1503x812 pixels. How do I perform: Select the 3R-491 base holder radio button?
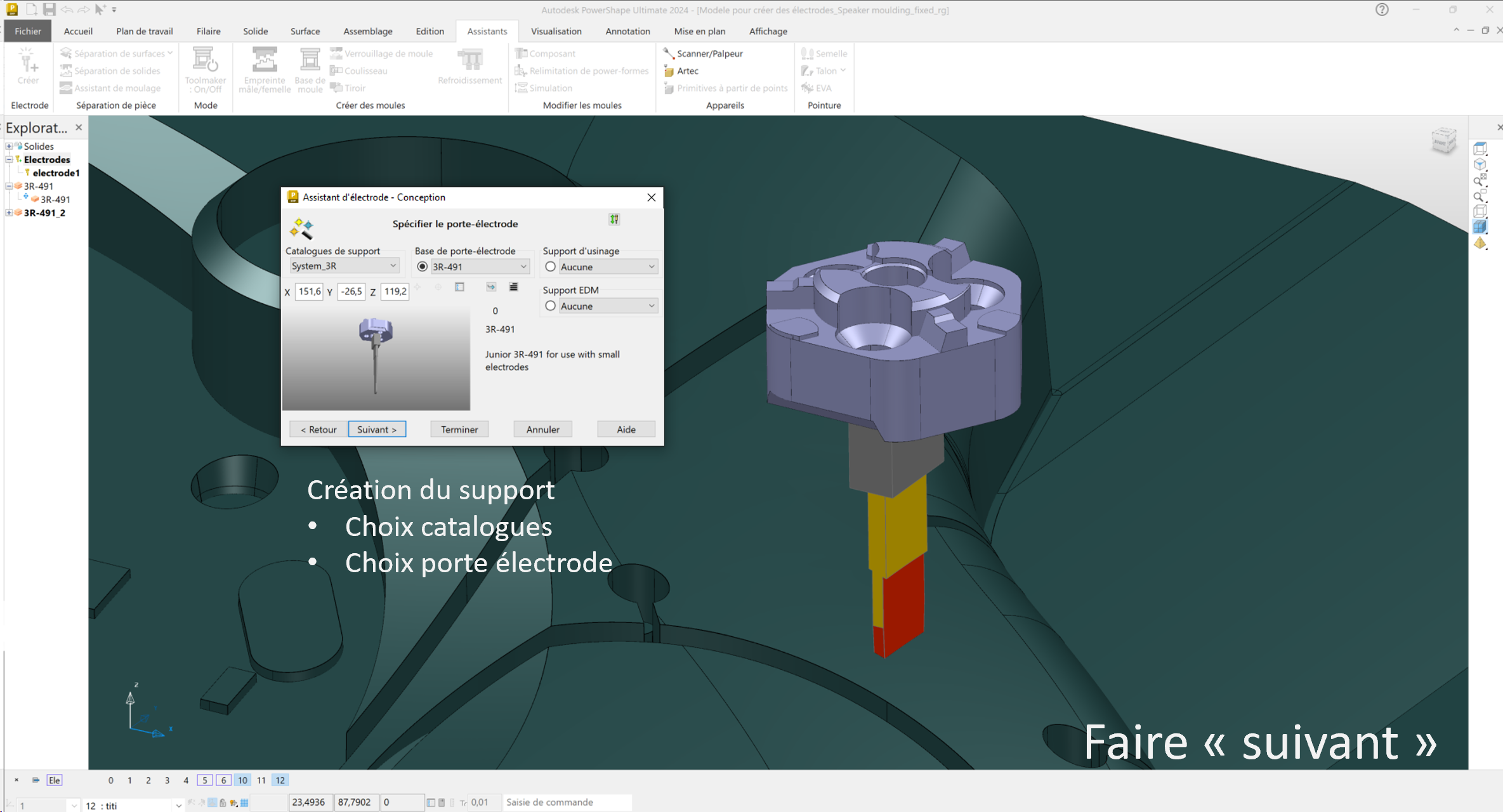coord(423,267)
